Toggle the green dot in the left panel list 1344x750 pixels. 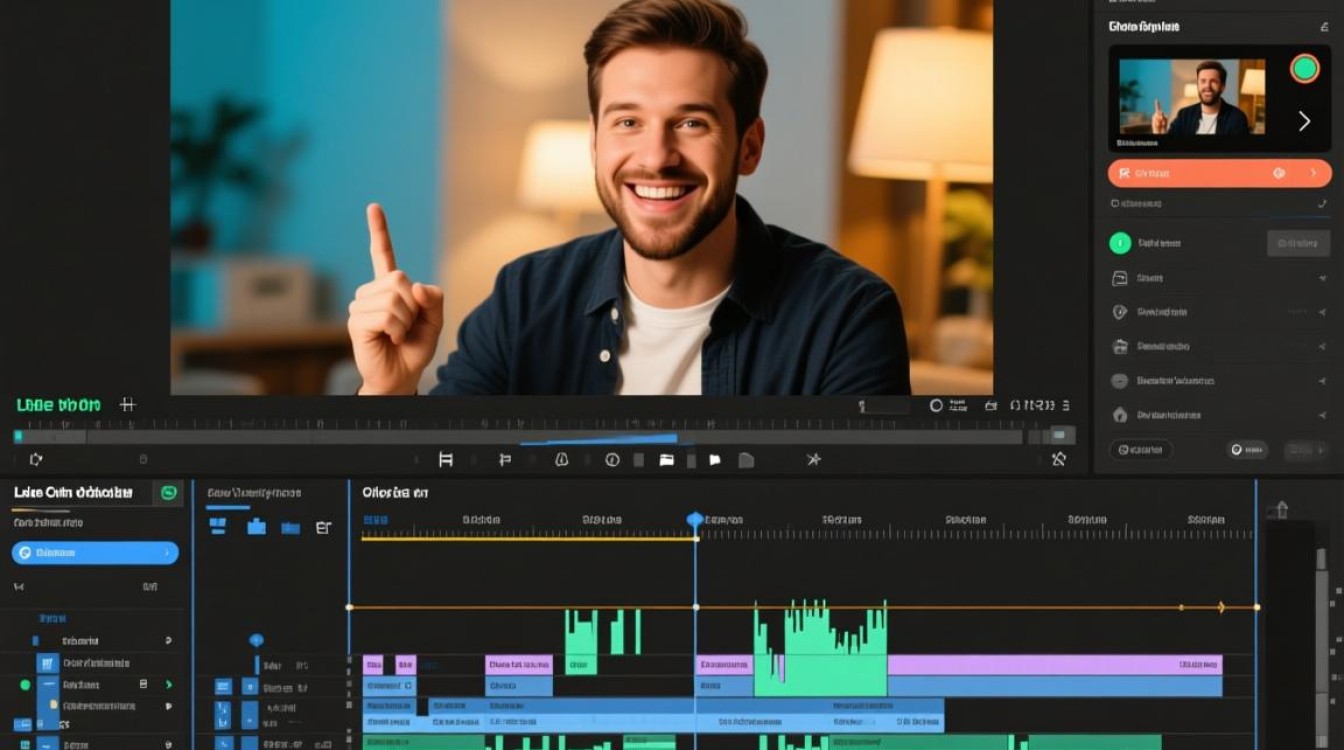pyautogui.click(x=25, y=685)
